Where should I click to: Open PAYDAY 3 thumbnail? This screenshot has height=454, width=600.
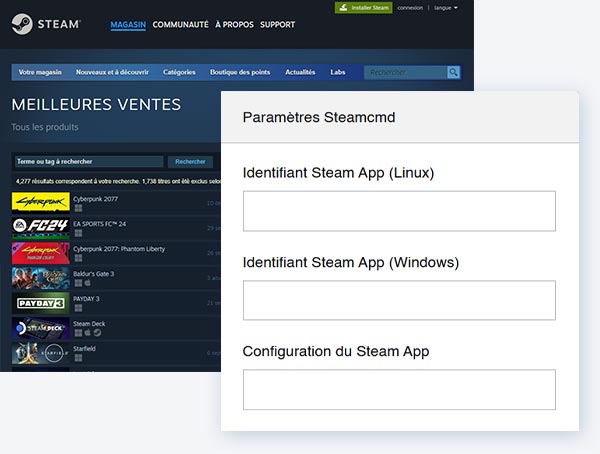41,302
